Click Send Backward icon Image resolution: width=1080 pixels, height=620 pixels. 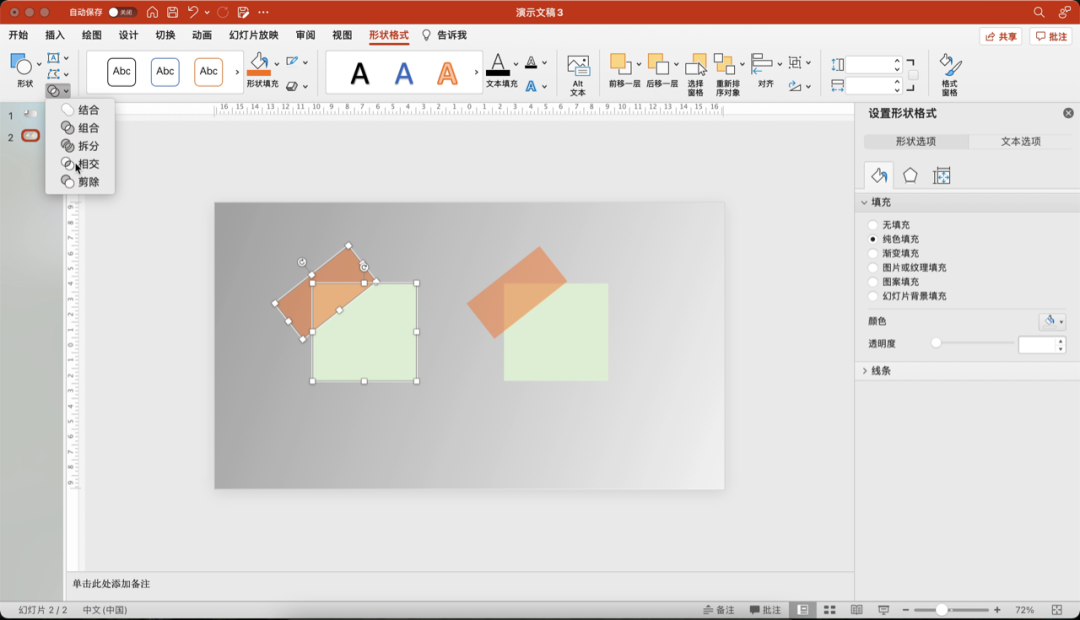[658, 64]
